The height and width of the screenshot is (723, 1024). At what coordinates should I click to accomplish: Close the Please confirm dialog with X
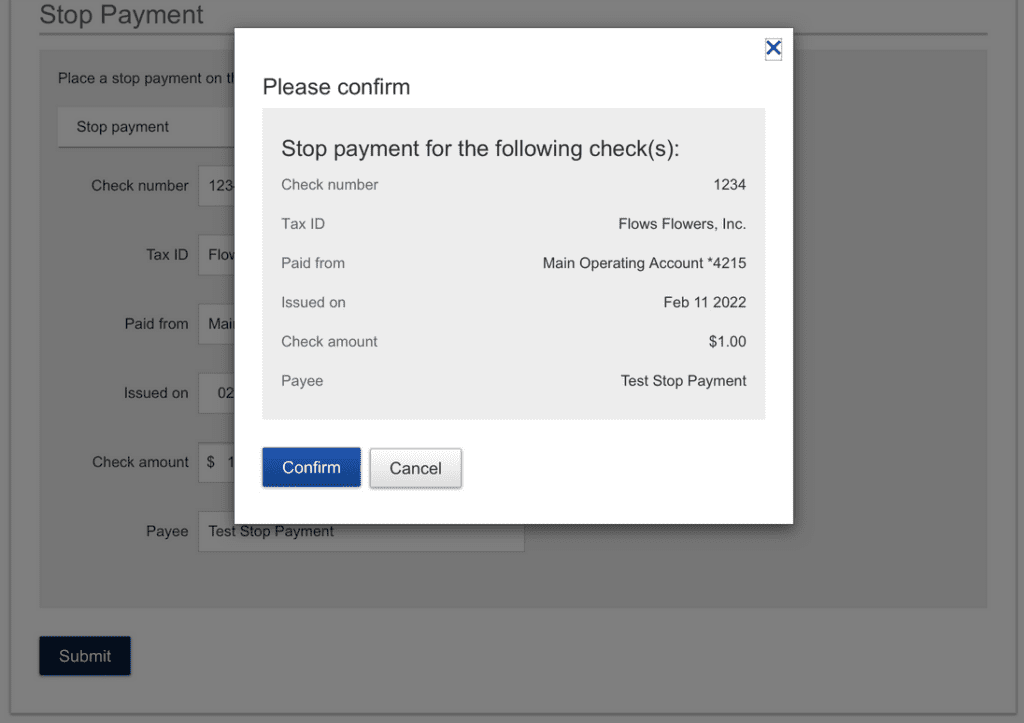tap(773, 48)
